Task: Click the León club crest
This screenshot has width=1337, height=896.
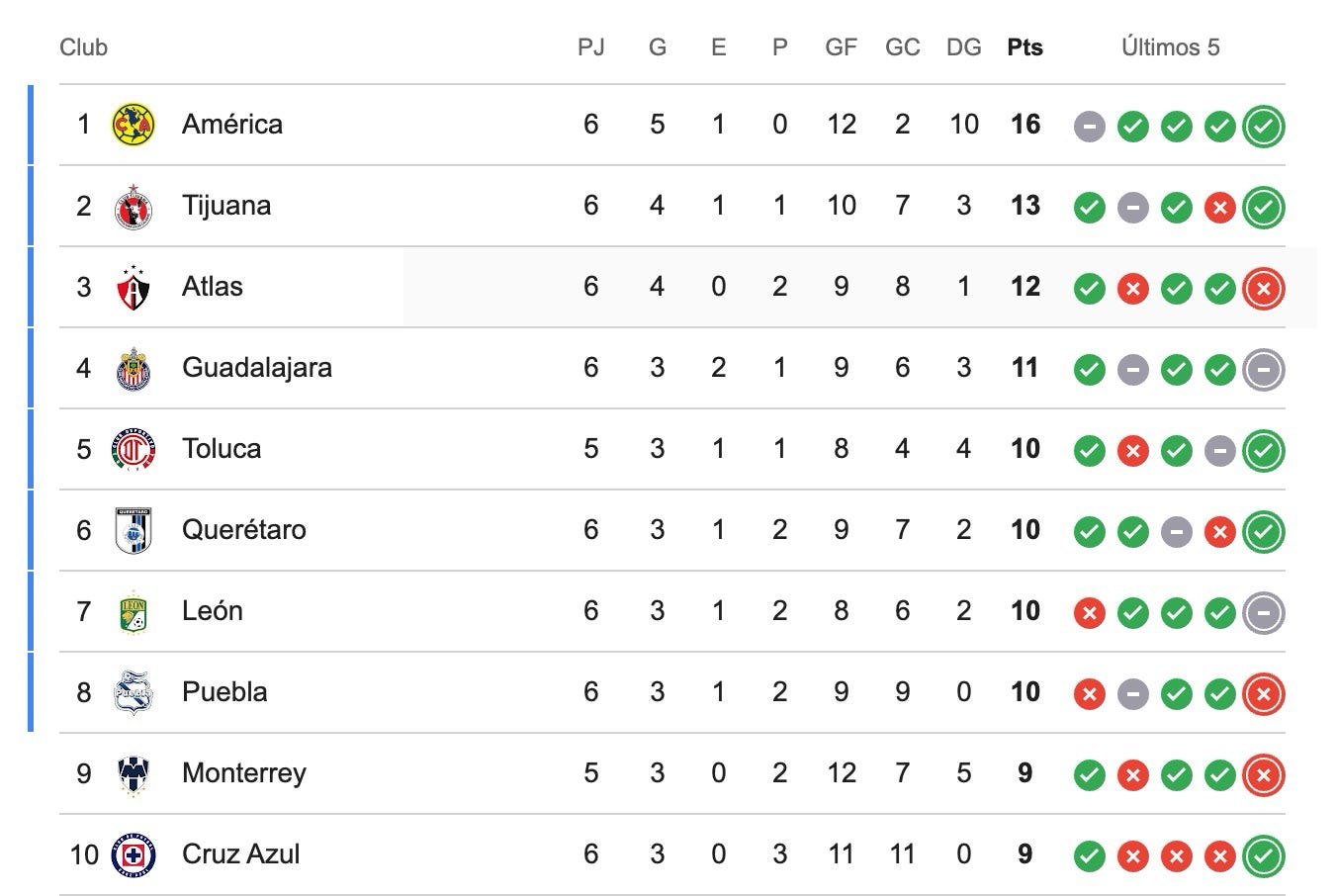Action: [x=133, y=611]
